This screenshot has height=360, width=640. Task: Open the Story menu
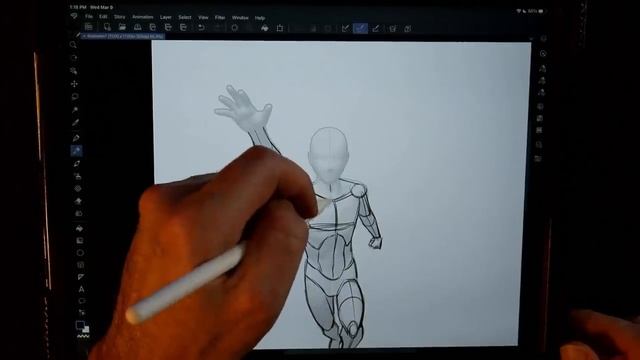(x=120, y=17)
